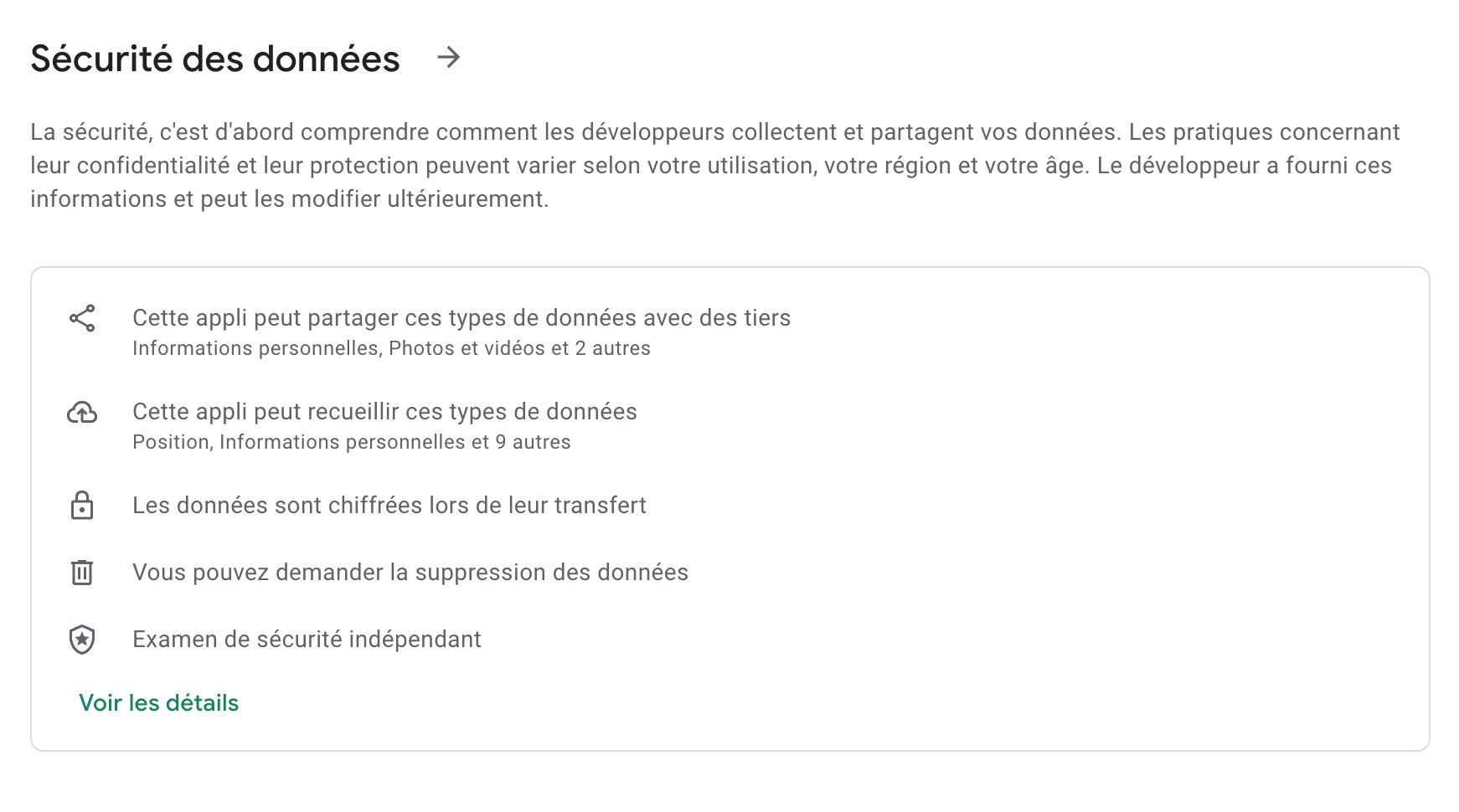The height and width of the screenshot is (812, 1459).
Task: Click the trash icon for data deletion
Action: (x=81, y=573)
